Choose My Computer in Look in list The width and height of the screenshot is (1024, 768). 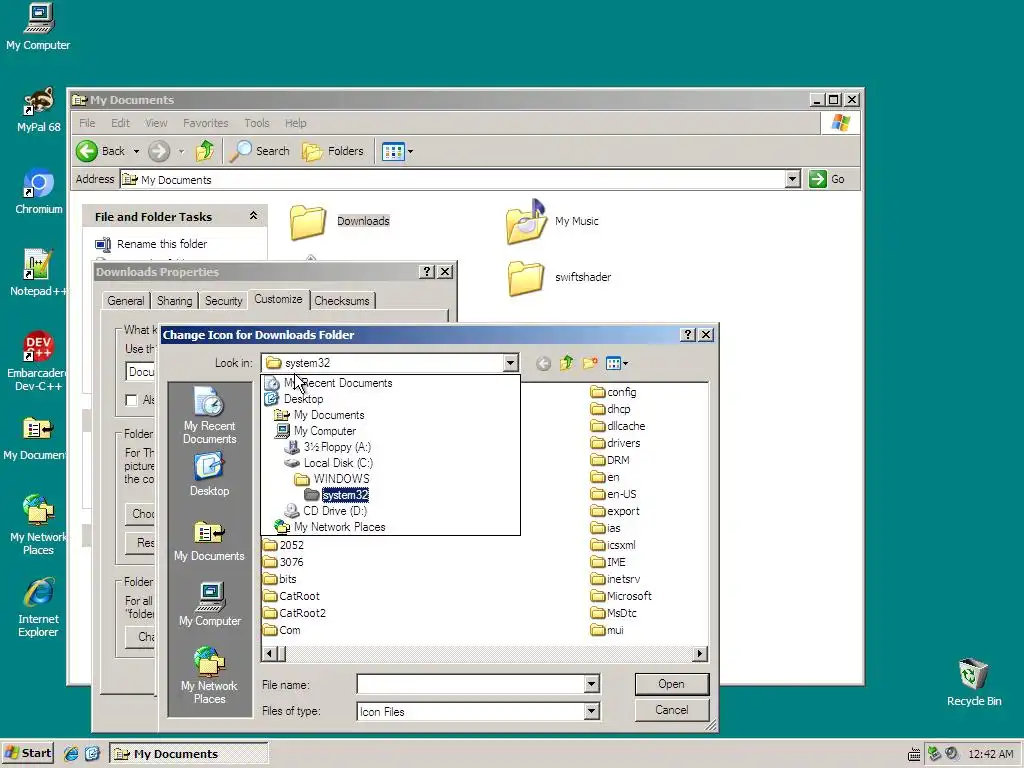[315, 431]
